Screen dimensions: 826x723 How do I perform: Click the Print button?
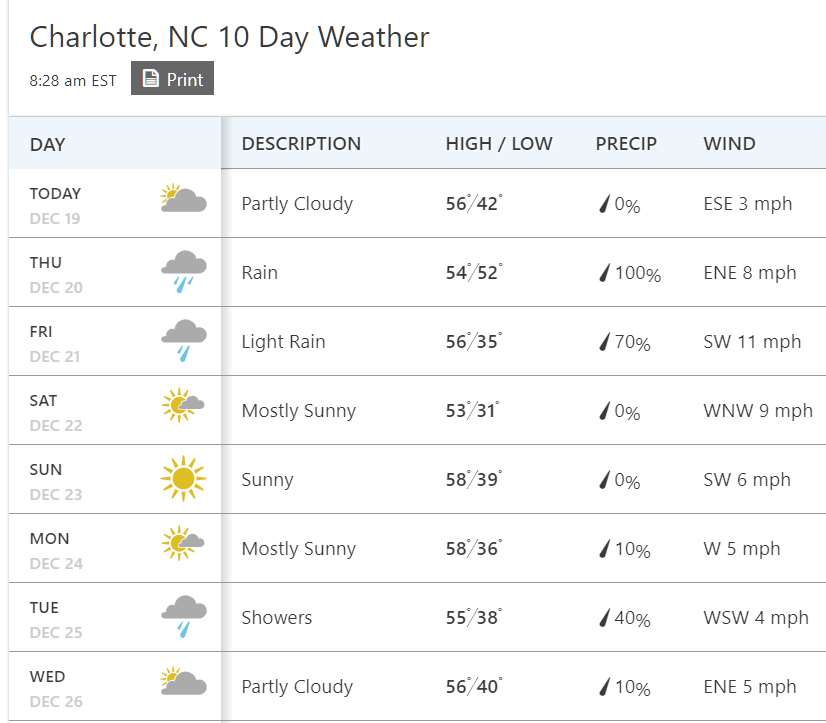tap(172, 78)
